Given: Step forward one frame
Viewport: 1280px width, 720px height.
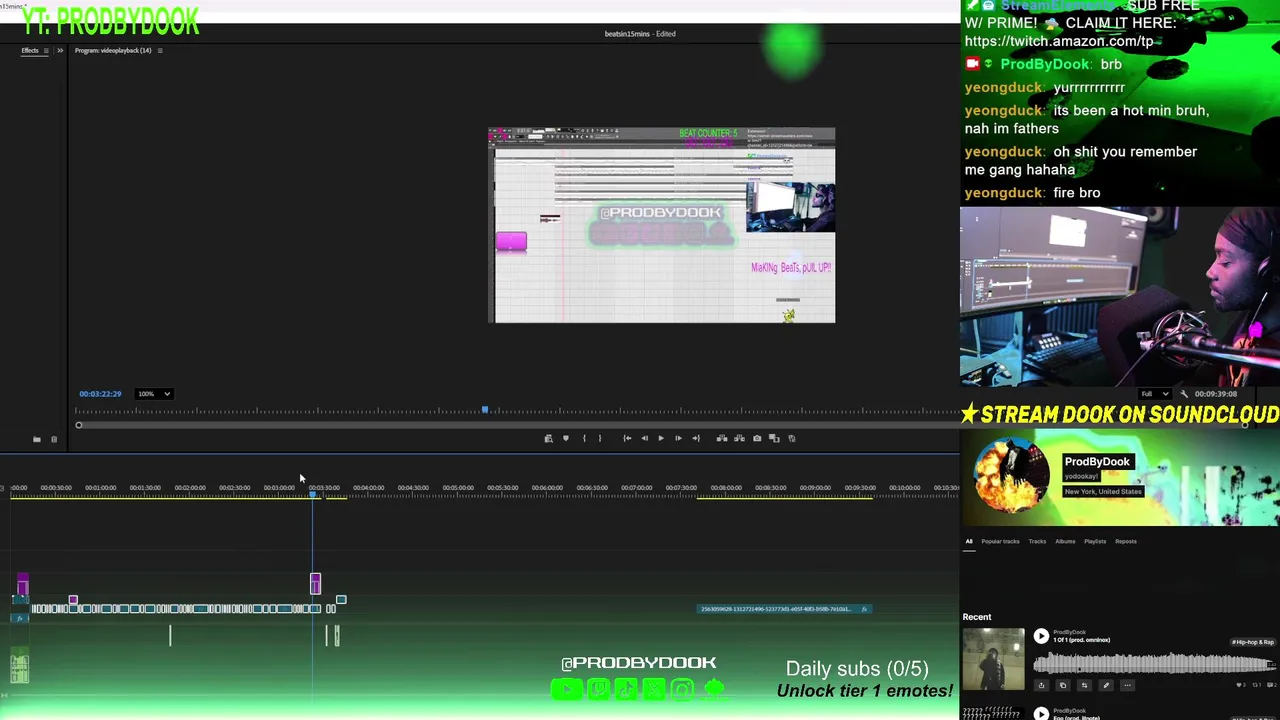Looking at the screenshot, I should coord(678,438).
